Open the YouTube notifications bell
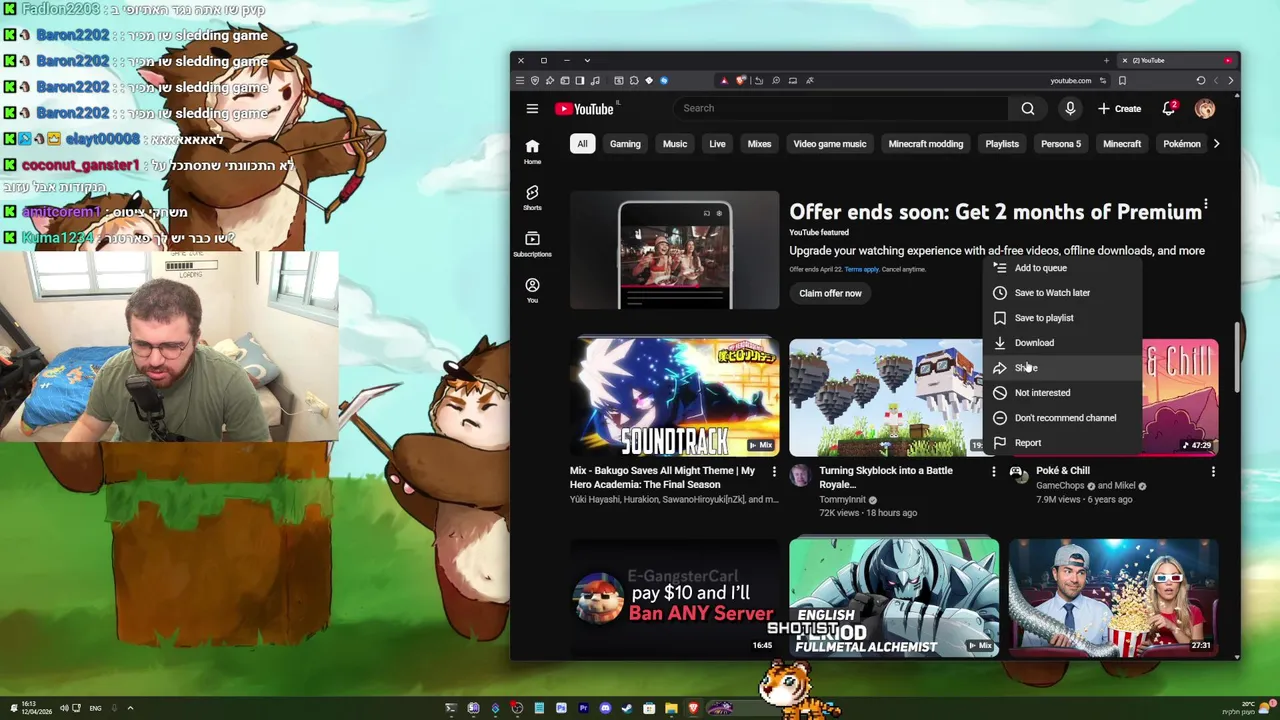This screenshot has height=720, width=1280. (x=1168, y=108)
